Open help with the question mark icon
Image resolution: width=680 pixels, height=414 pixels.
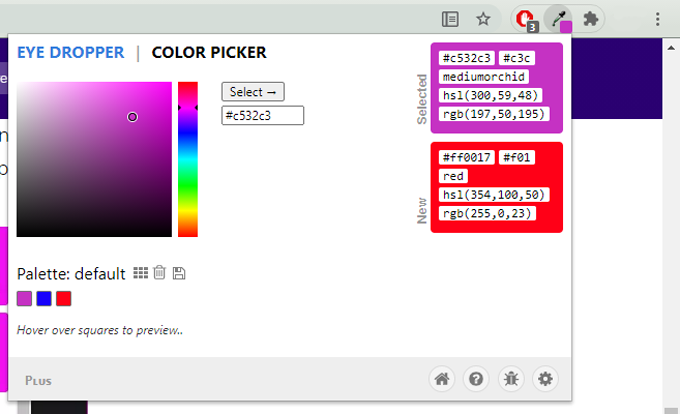[x=476, y=379]
